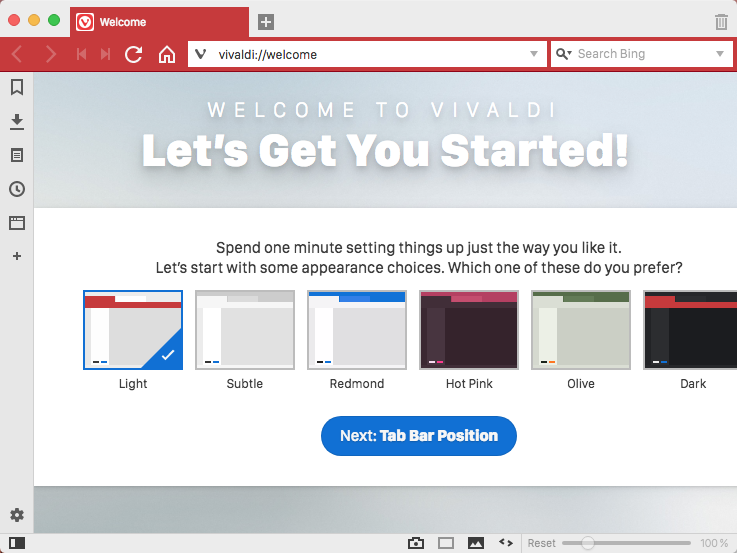Go to the home page
Screen dimensions: 737x553
click(166, 55)
